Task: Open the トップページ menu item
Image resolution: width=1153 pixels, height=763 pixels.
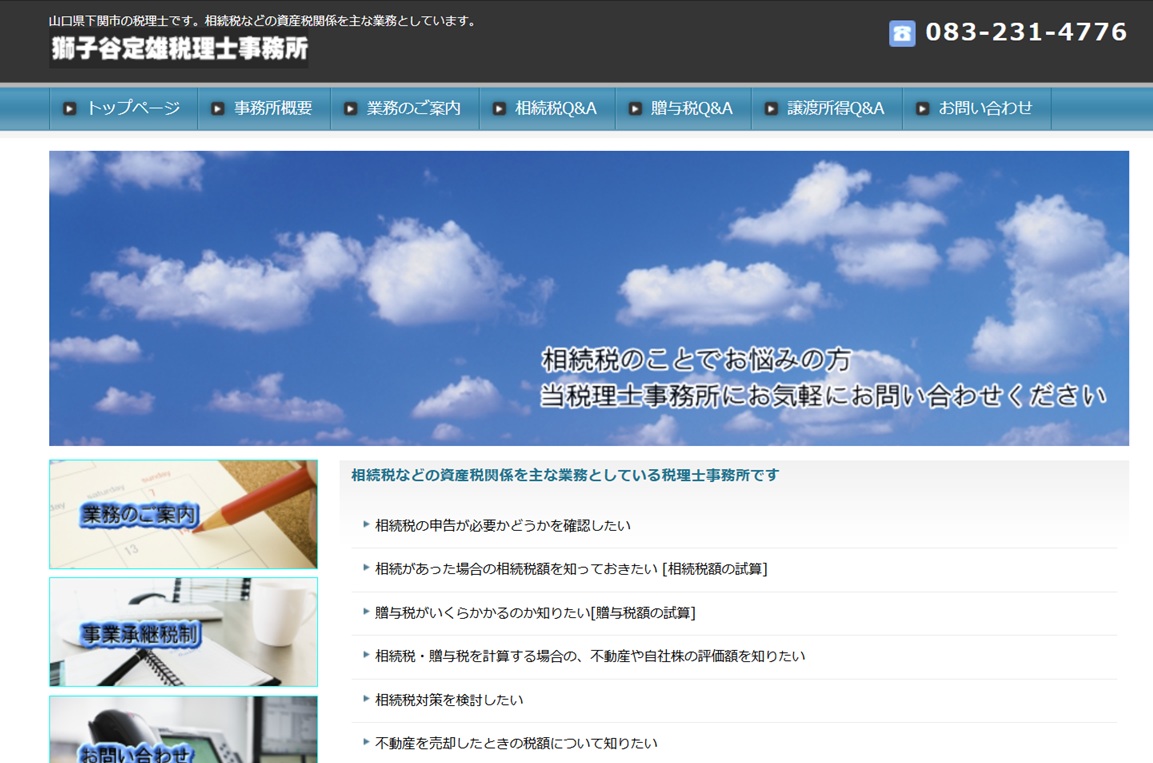Action: pos(124,109)
